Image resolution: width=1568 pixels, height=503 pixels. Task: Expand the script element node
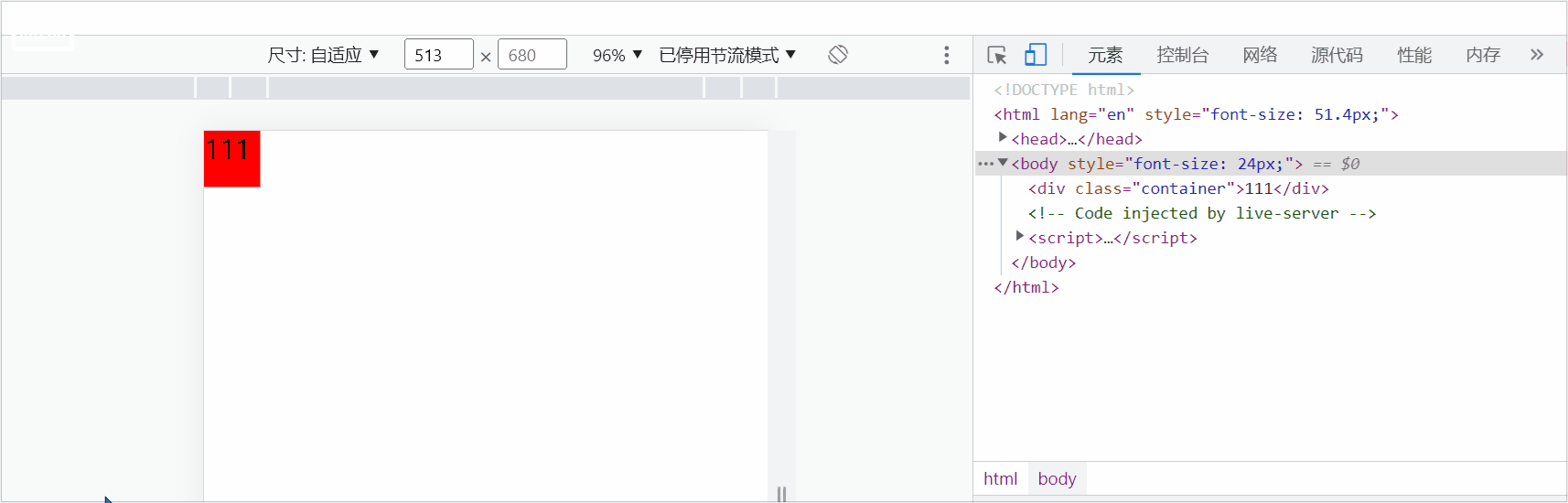coord(1020,237)
